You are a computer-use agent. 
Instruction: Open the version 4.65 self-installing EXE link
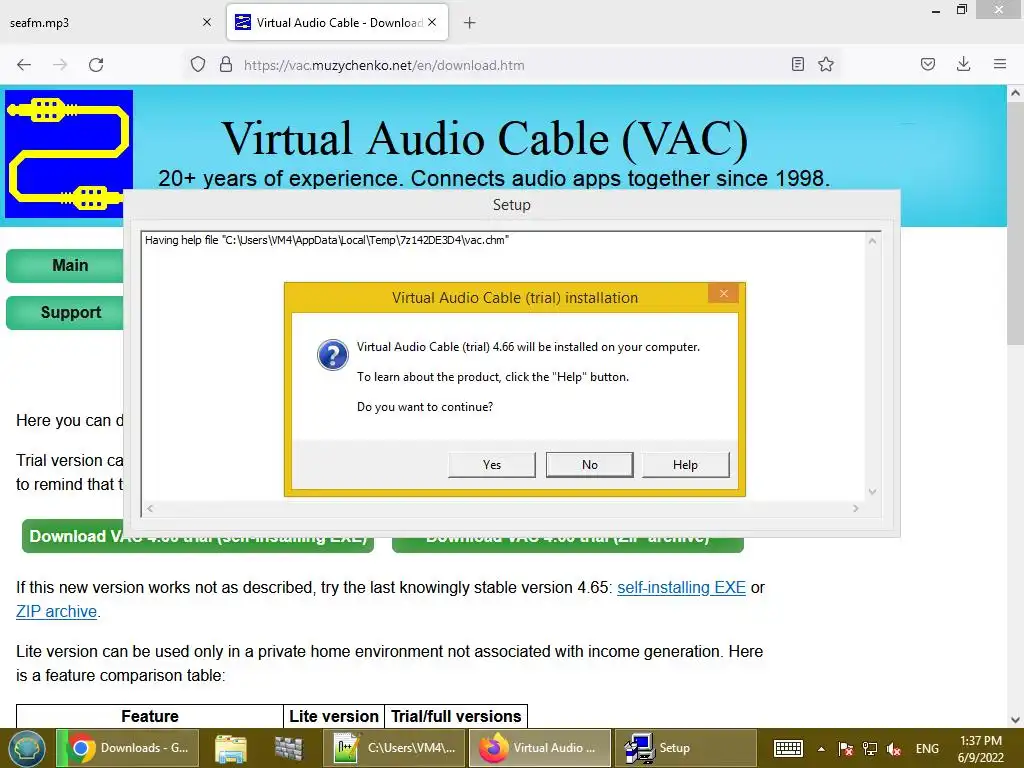click(681, 587)
